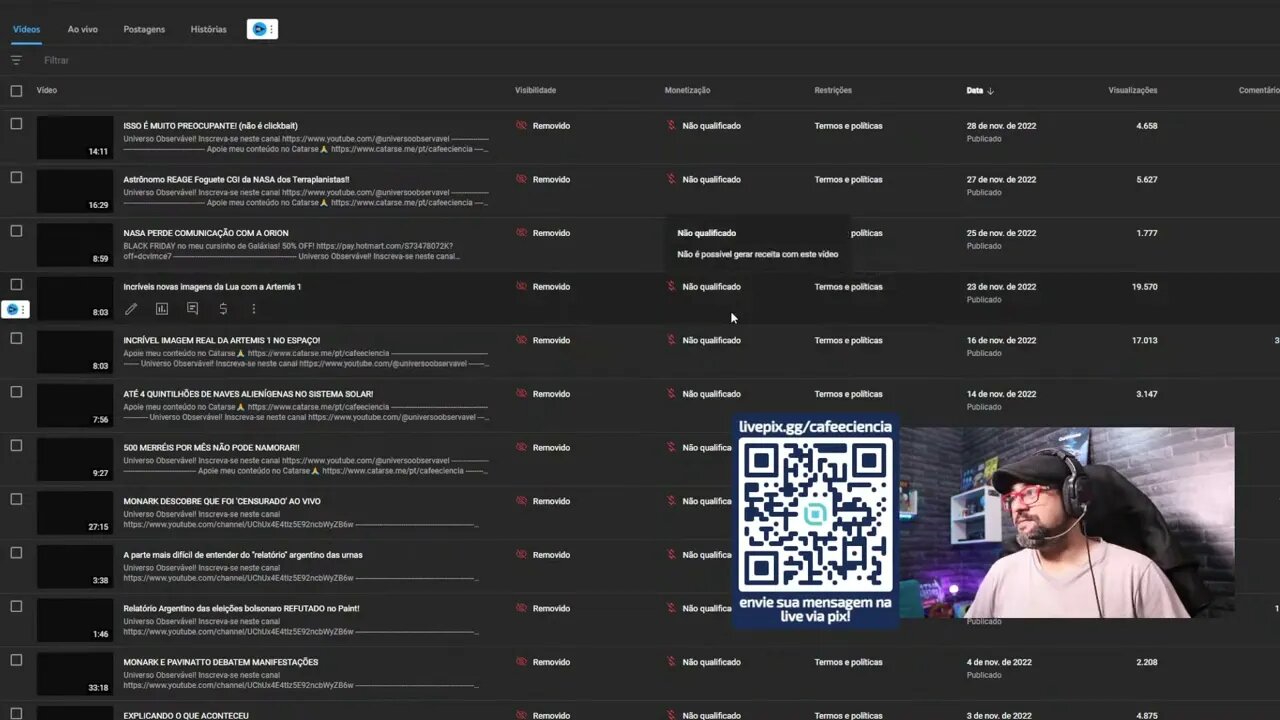Click crossed-dollar icon for INCRÍVEL IMAGEM REAL row
The width and height of the screenshot is (1280, 720).
click(672, 340)
